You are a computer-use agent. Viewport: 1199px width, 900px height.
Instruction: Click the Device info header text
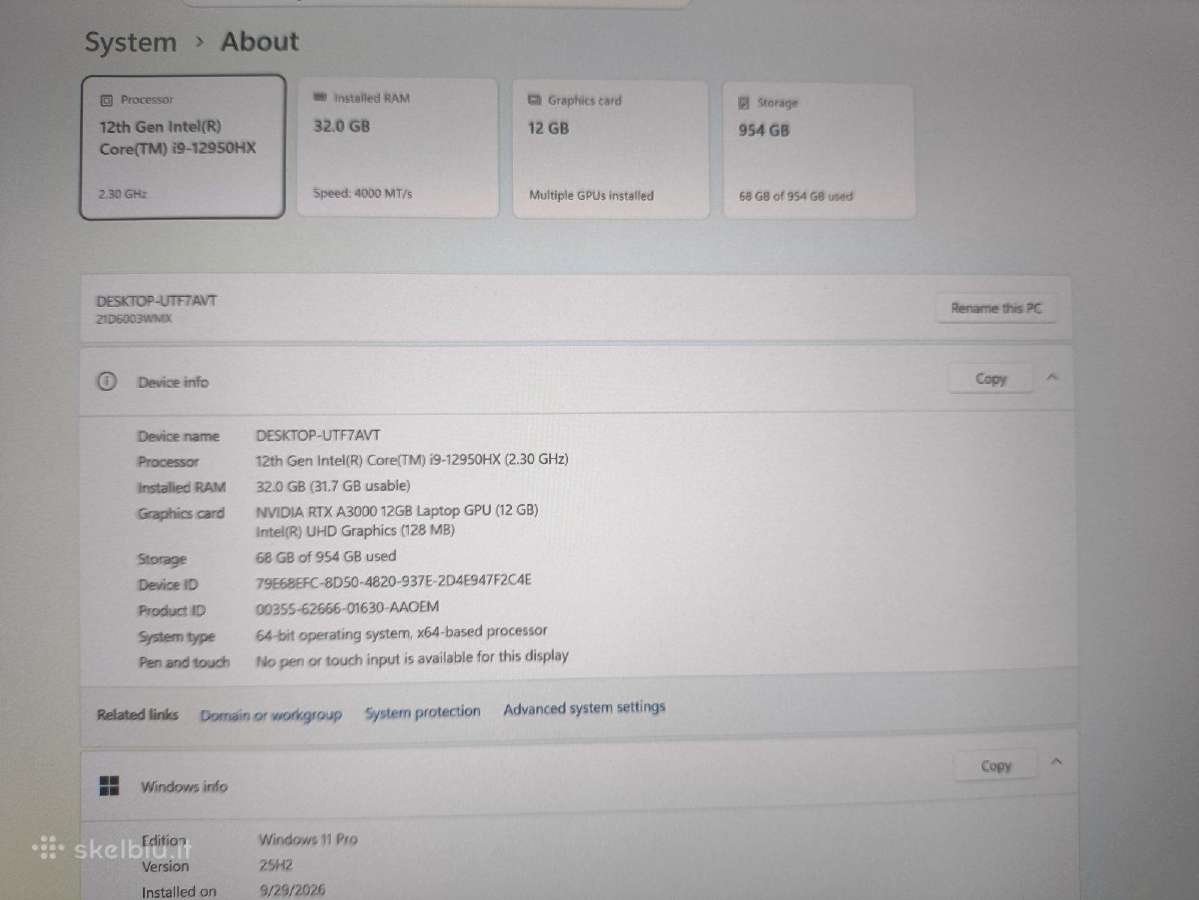coord(173,382)
